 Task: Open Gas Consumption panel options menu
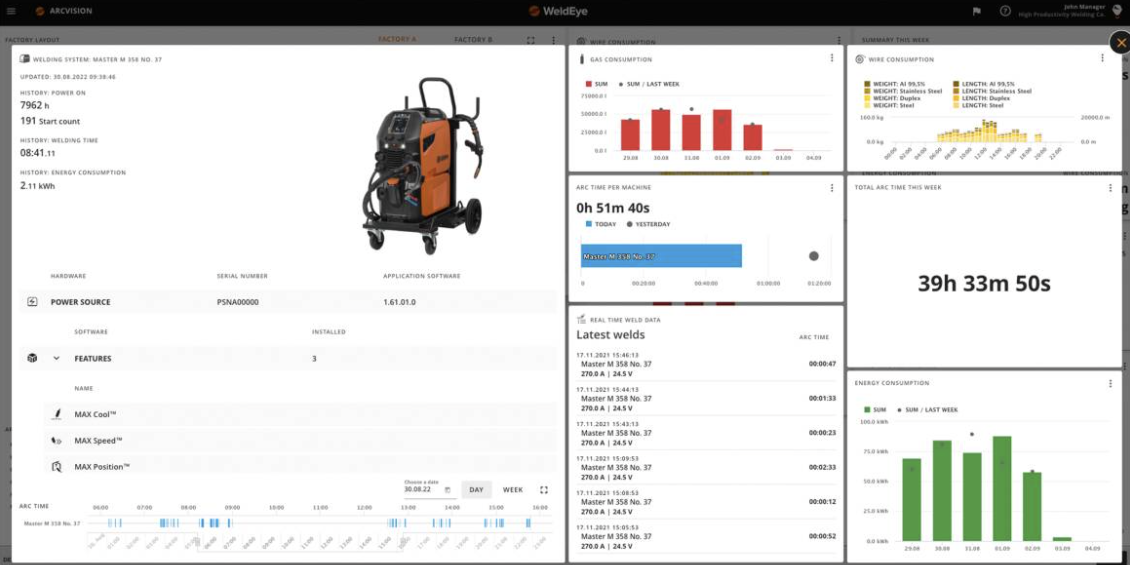tap(832, 59)
